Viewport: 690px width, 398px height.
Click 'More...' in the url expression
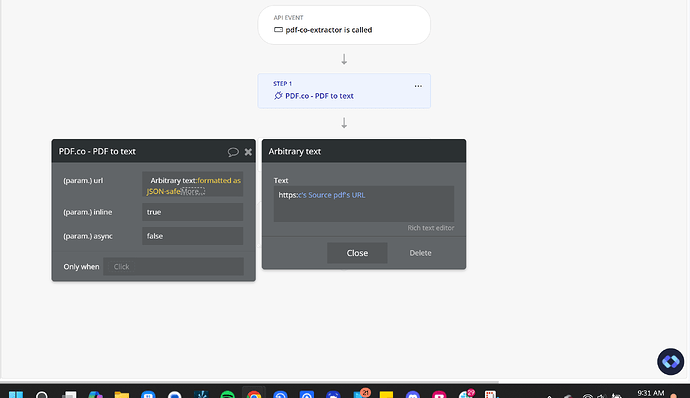coord(193,192)
